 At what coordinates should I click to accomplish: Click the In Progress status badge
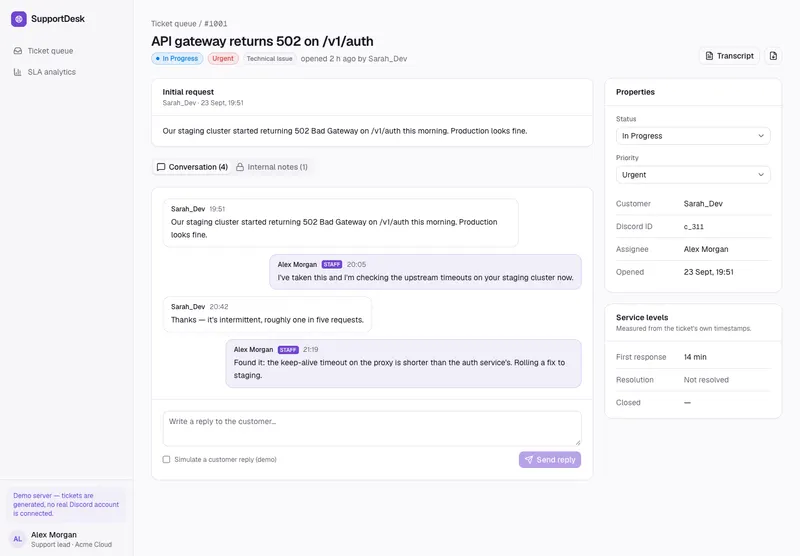pos(177,59)
